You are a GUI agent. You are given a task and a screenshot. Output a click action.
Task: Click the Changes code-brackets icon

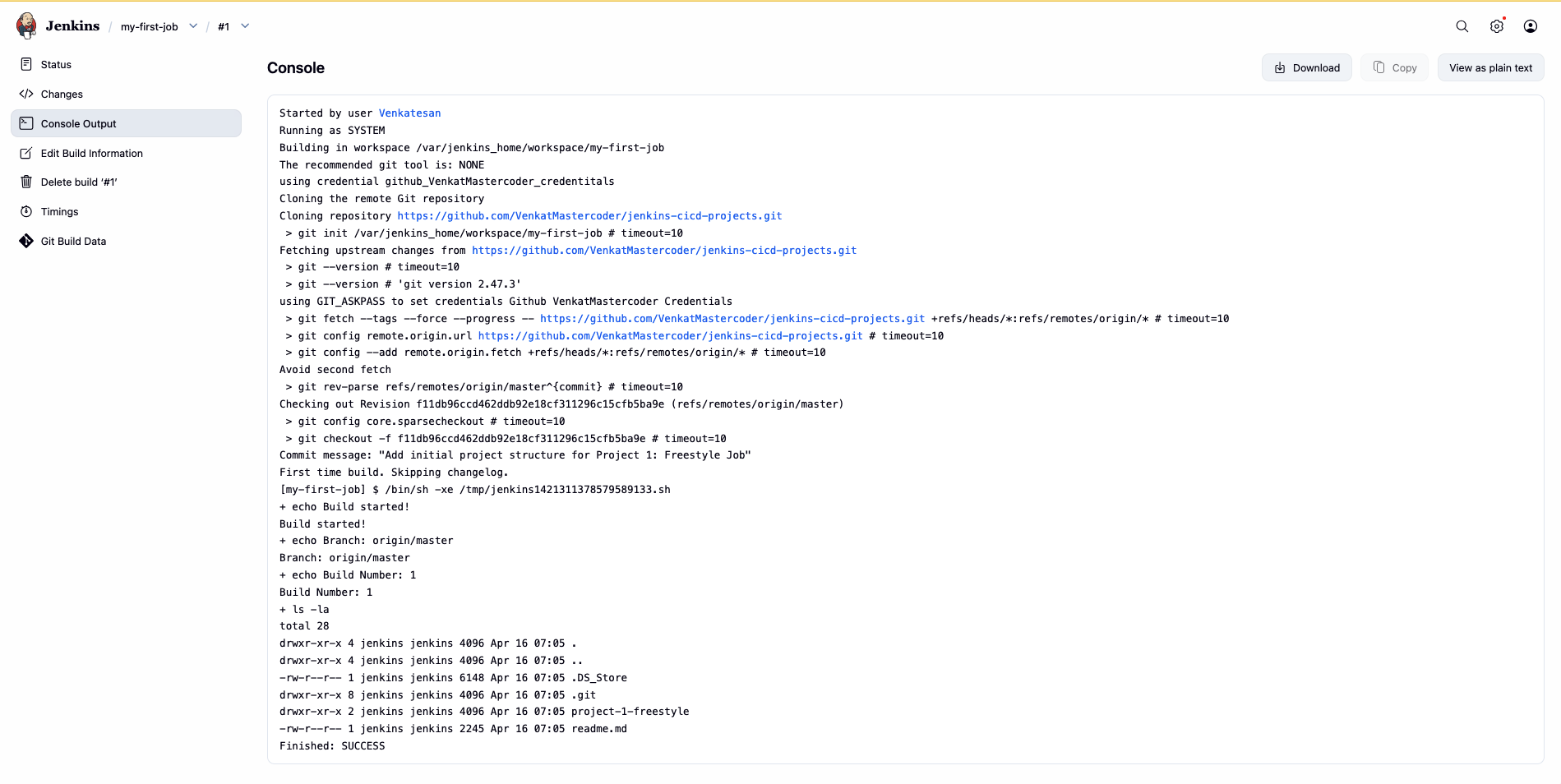coord(26,94)
